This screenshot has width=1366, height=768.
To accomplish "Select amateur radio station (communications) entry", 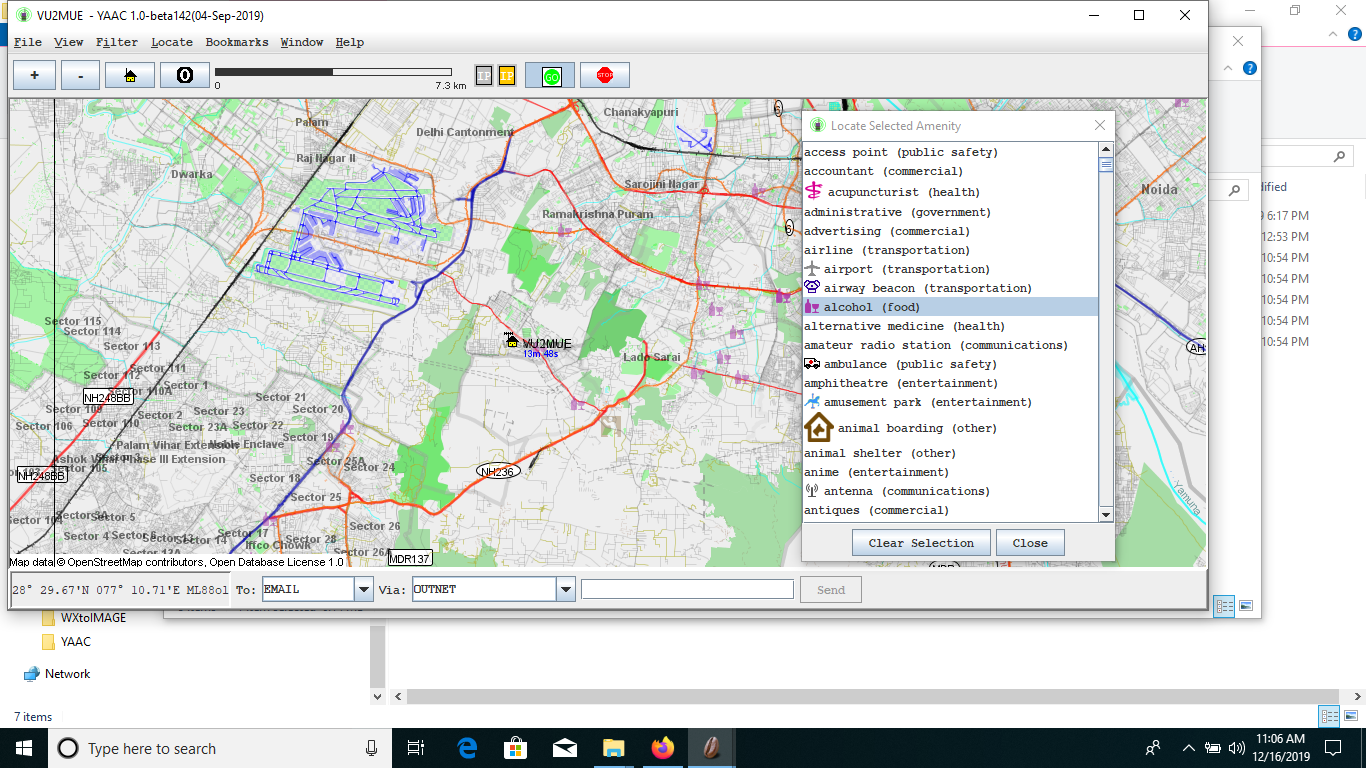I will point(950,345).
